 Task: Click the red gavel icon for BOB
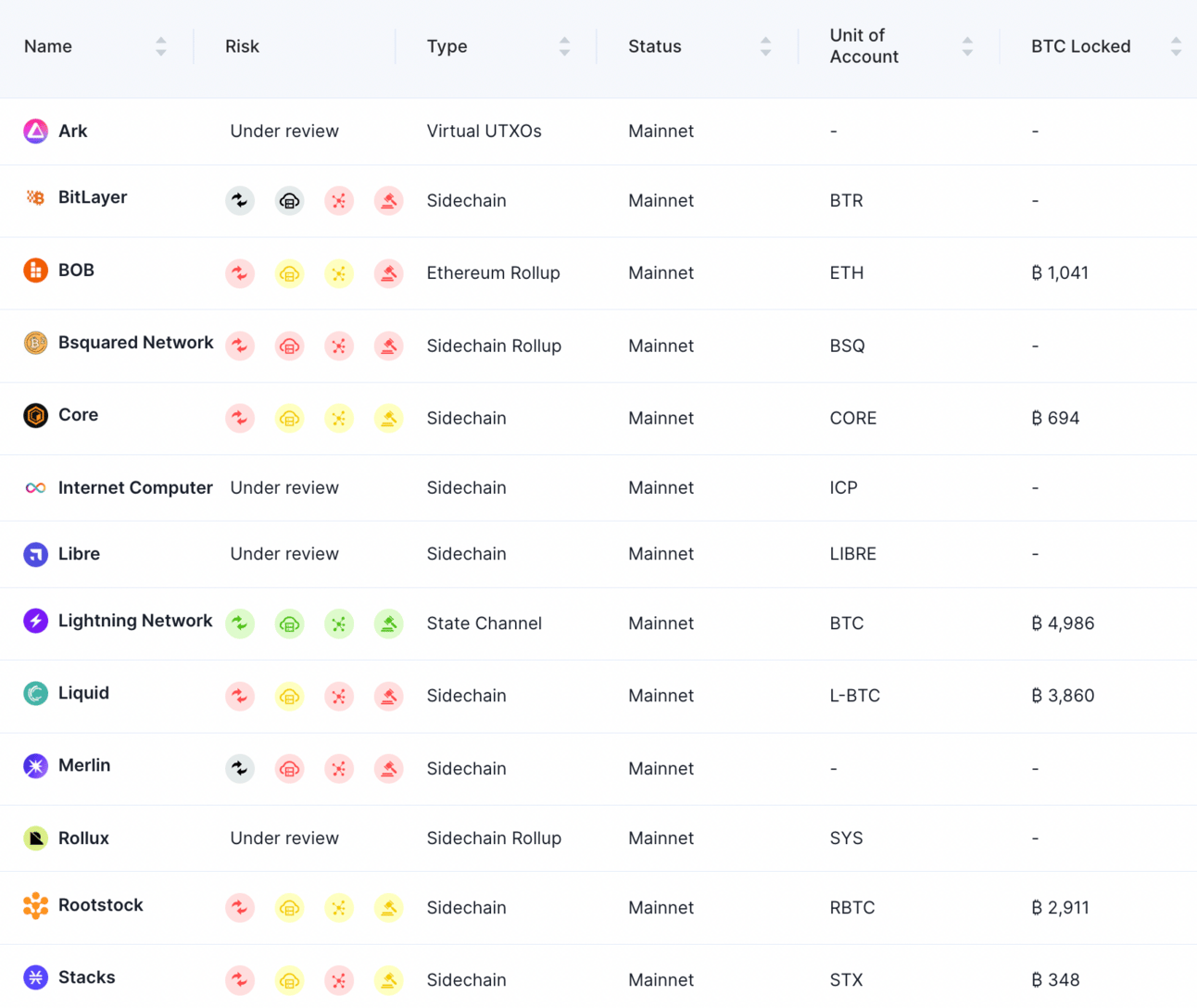(388, 273)
